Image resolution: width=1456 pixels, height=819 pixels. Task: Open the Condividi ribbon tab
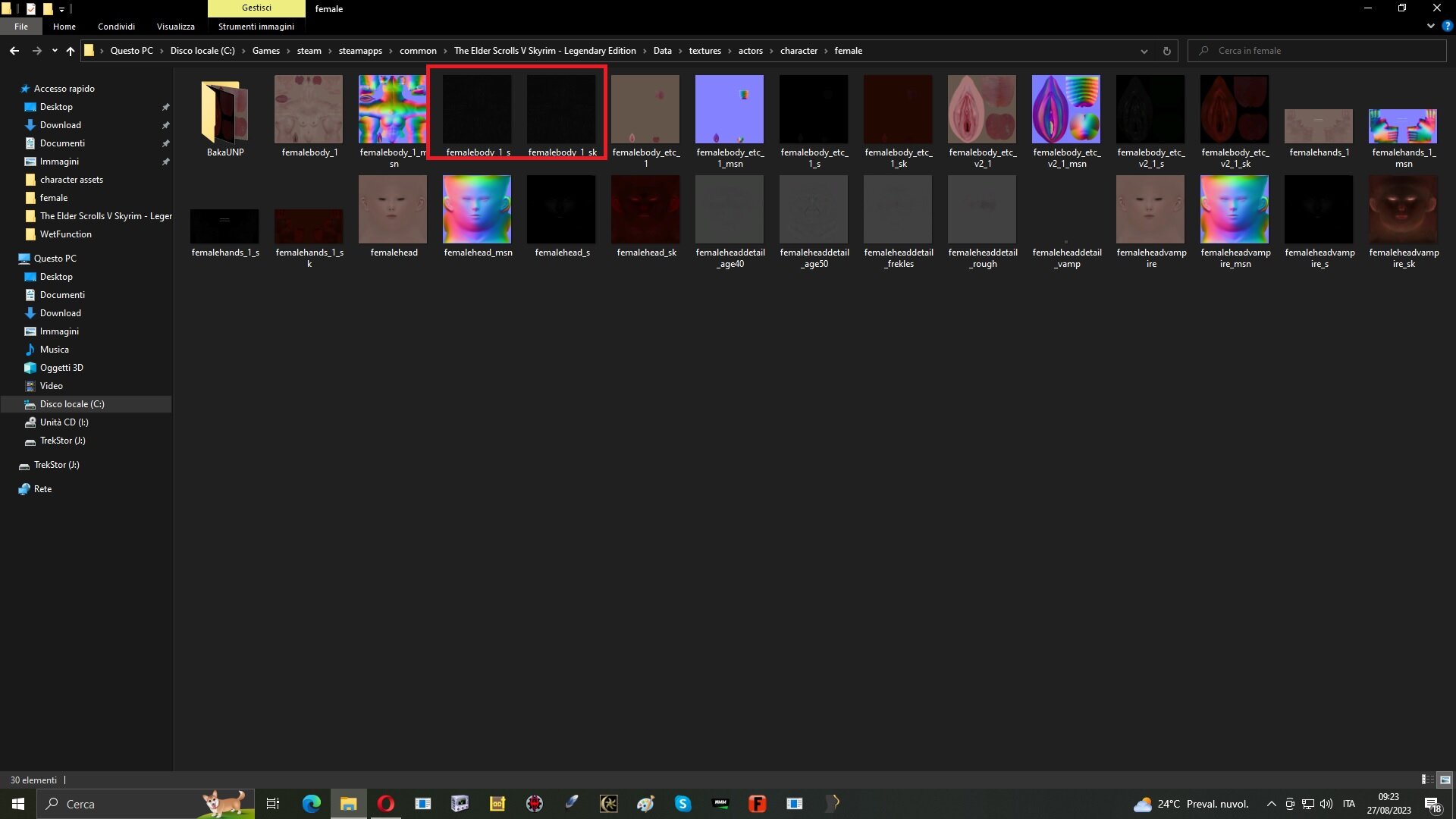tap(116, 27)
